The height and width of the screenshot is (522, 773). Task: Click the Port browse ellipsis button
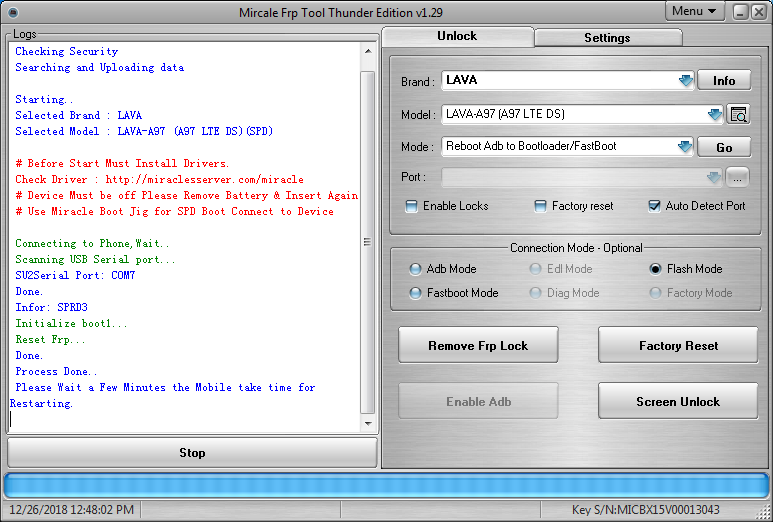[x=737, y=177]
